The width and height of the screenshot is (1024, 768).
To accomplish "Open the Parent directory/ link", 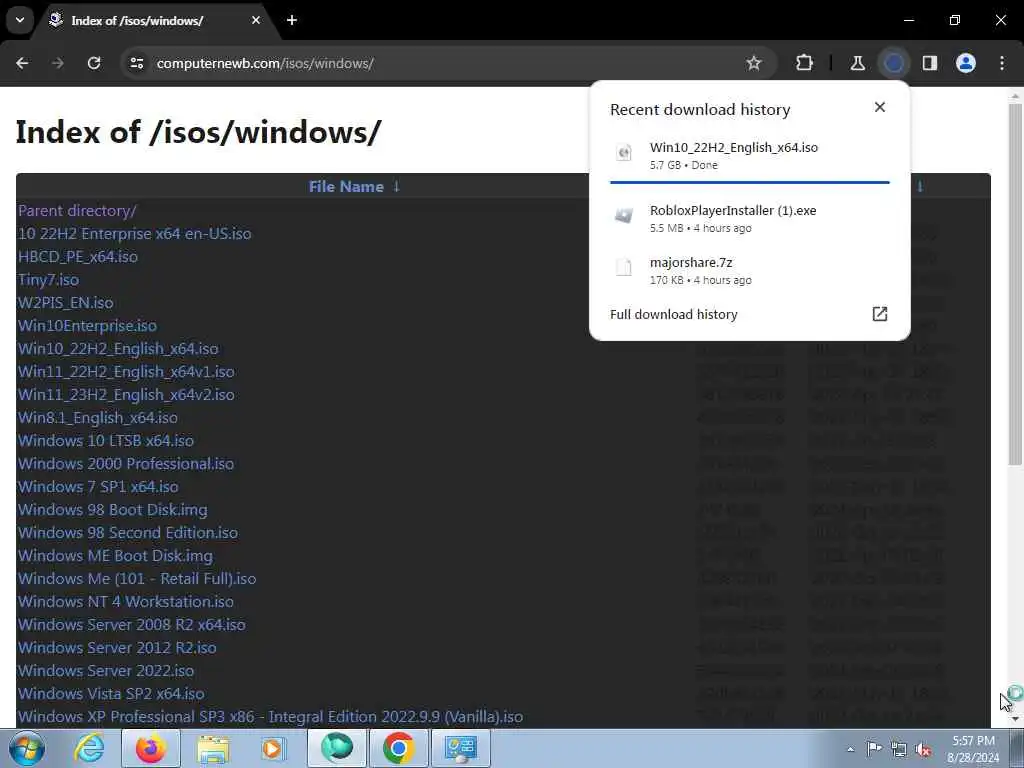I will tap(77, 210).
